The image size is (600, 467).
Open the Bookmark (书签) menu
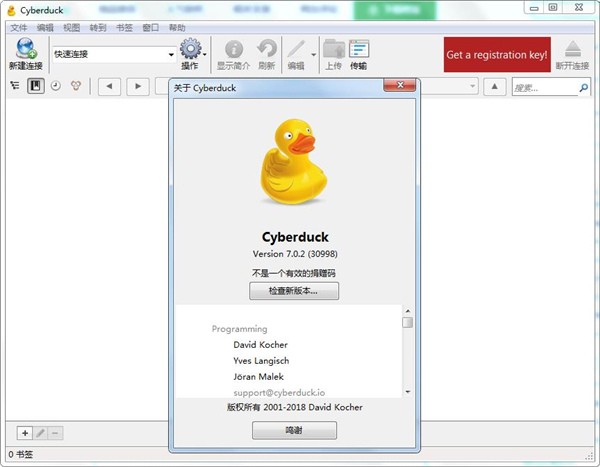pyautogui.click(x=124, y=27)
